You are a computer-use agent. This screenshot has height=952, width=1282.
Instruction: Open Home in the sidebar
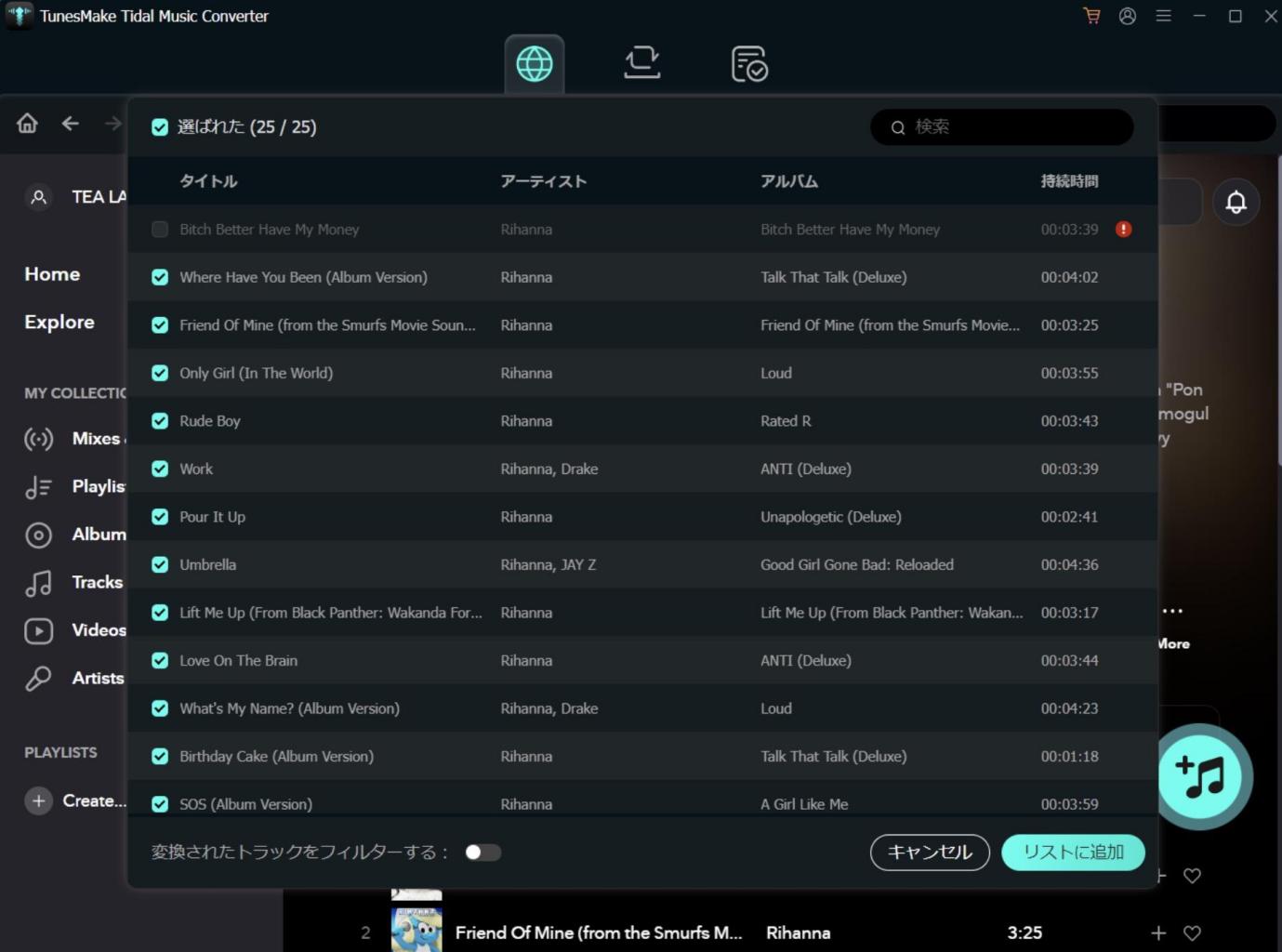coord(52,274)
